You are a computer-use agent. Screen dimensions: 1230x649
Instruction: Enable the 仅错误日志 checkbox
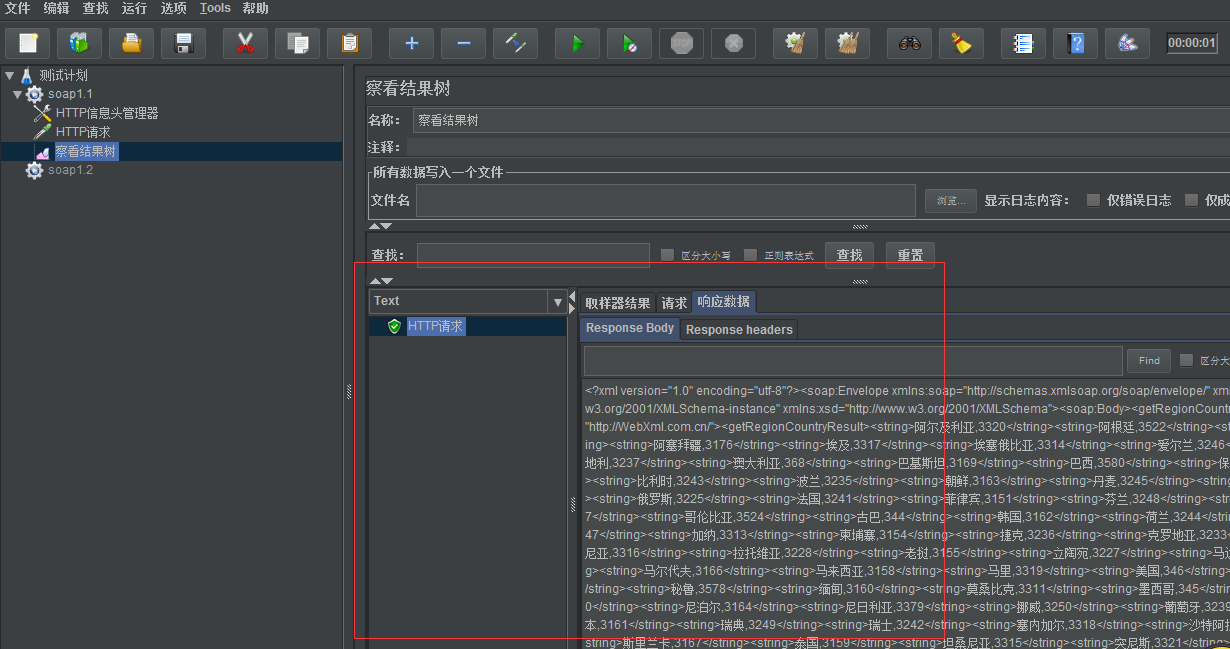[x=1093, y=200]
